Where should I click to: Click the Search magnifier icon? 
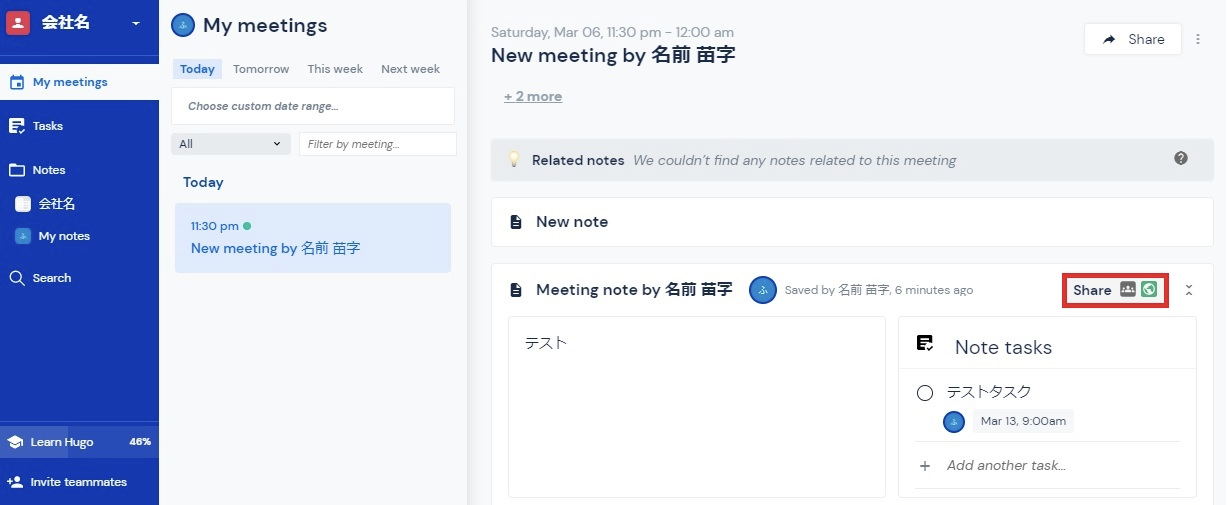pyautogui.click(x=17, y=278)
